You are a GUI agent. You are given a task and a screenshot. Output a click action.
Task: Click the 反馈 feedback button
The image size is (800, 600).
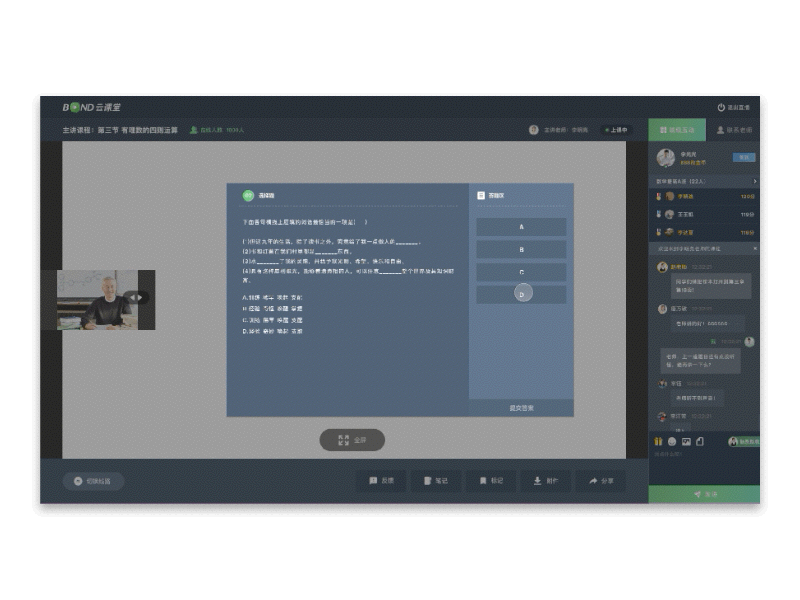381,481
